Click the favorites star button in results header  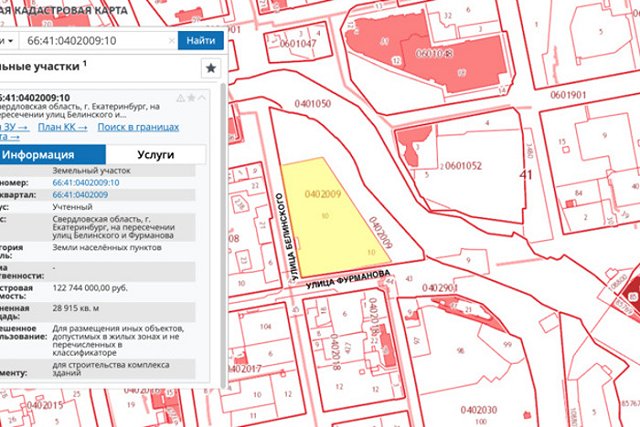pyautogui.click(x=211, y=68)
